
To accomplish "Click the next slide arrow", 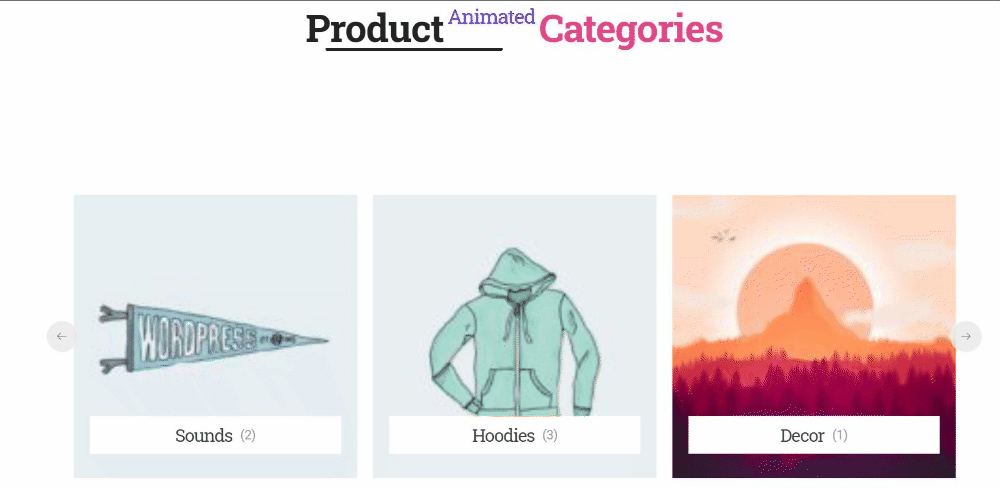I will (966, 337).
